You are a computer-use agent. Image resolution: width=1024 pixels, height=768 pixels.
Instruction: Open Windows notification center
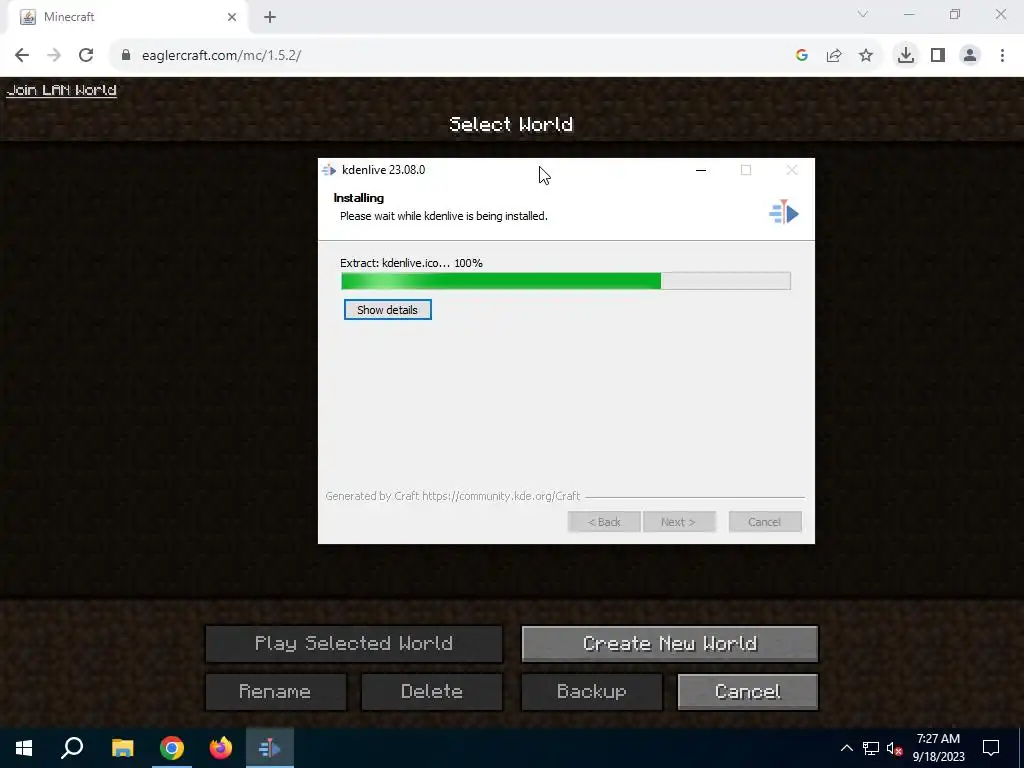tap(991, 748)
